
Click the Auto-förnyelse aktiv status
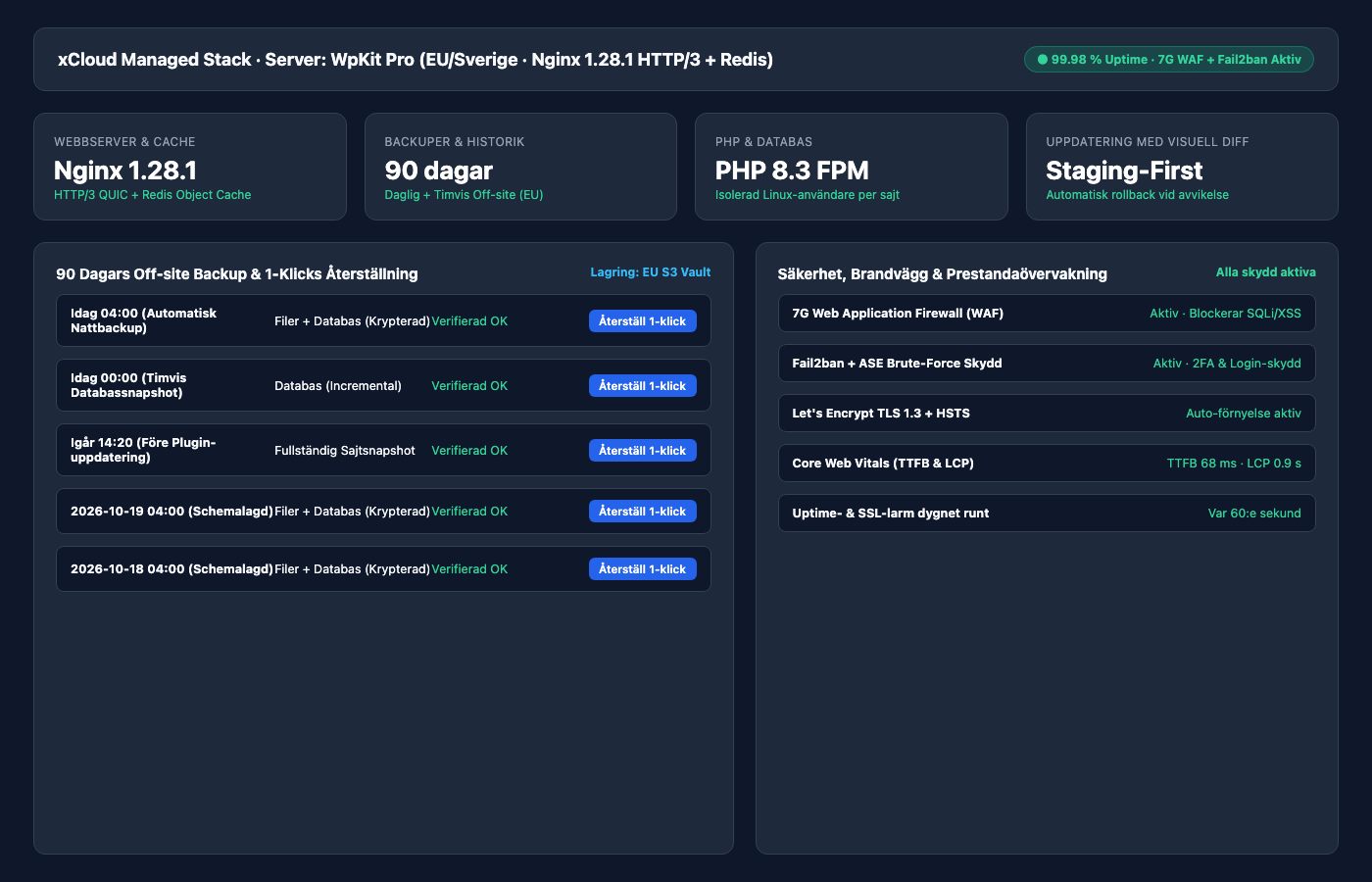coord(1244,414)
